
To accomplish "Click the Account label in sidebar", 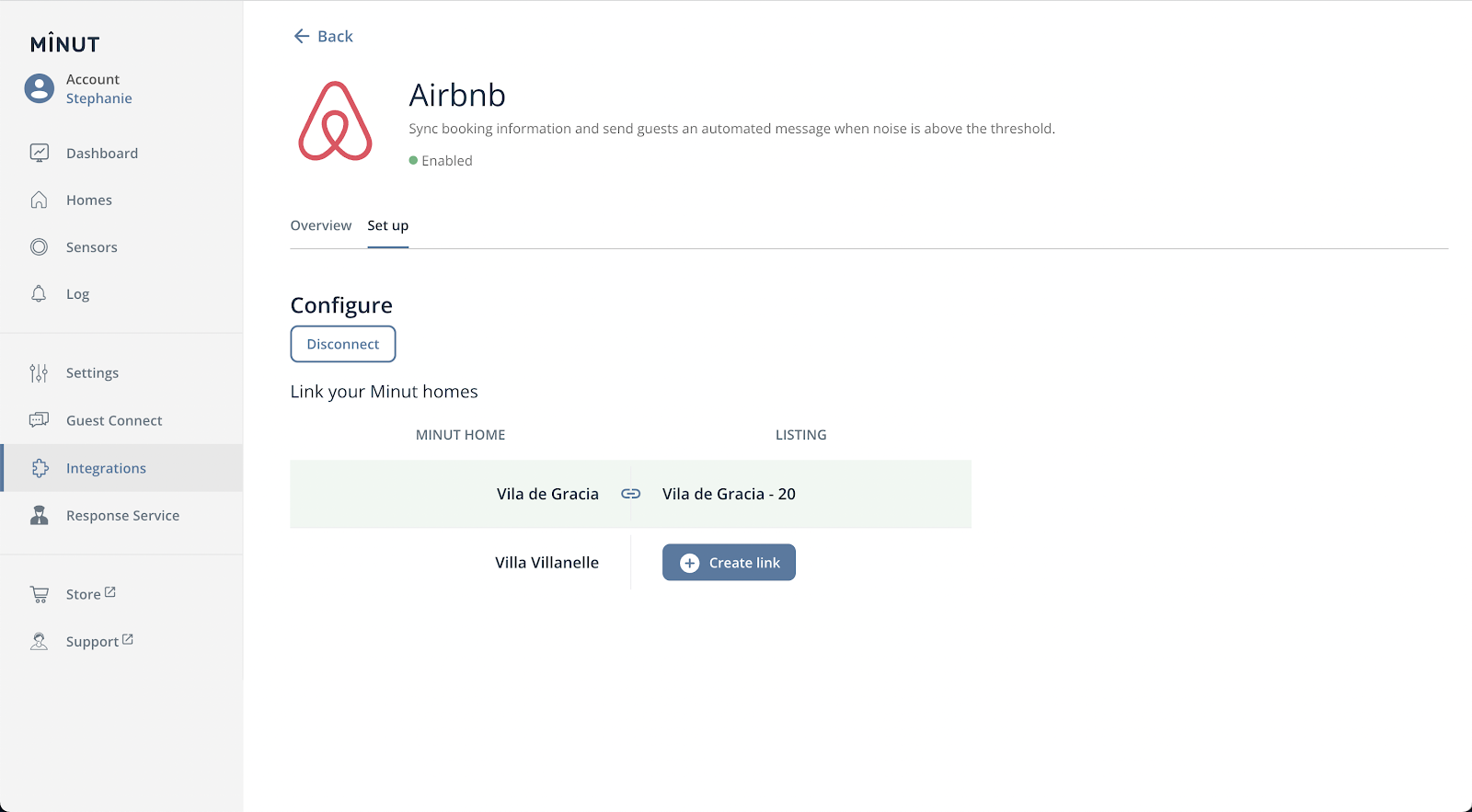I will click(92, 79).
